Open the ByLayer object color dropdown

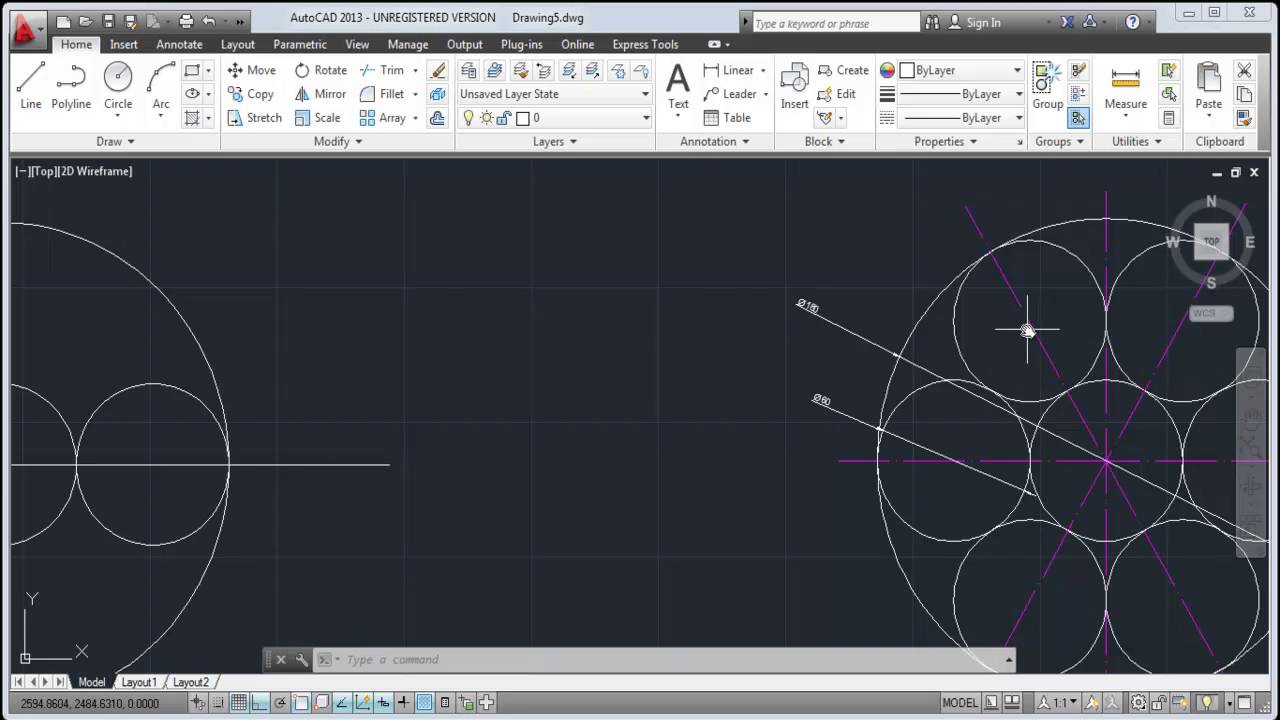click(x=960, y=70)
